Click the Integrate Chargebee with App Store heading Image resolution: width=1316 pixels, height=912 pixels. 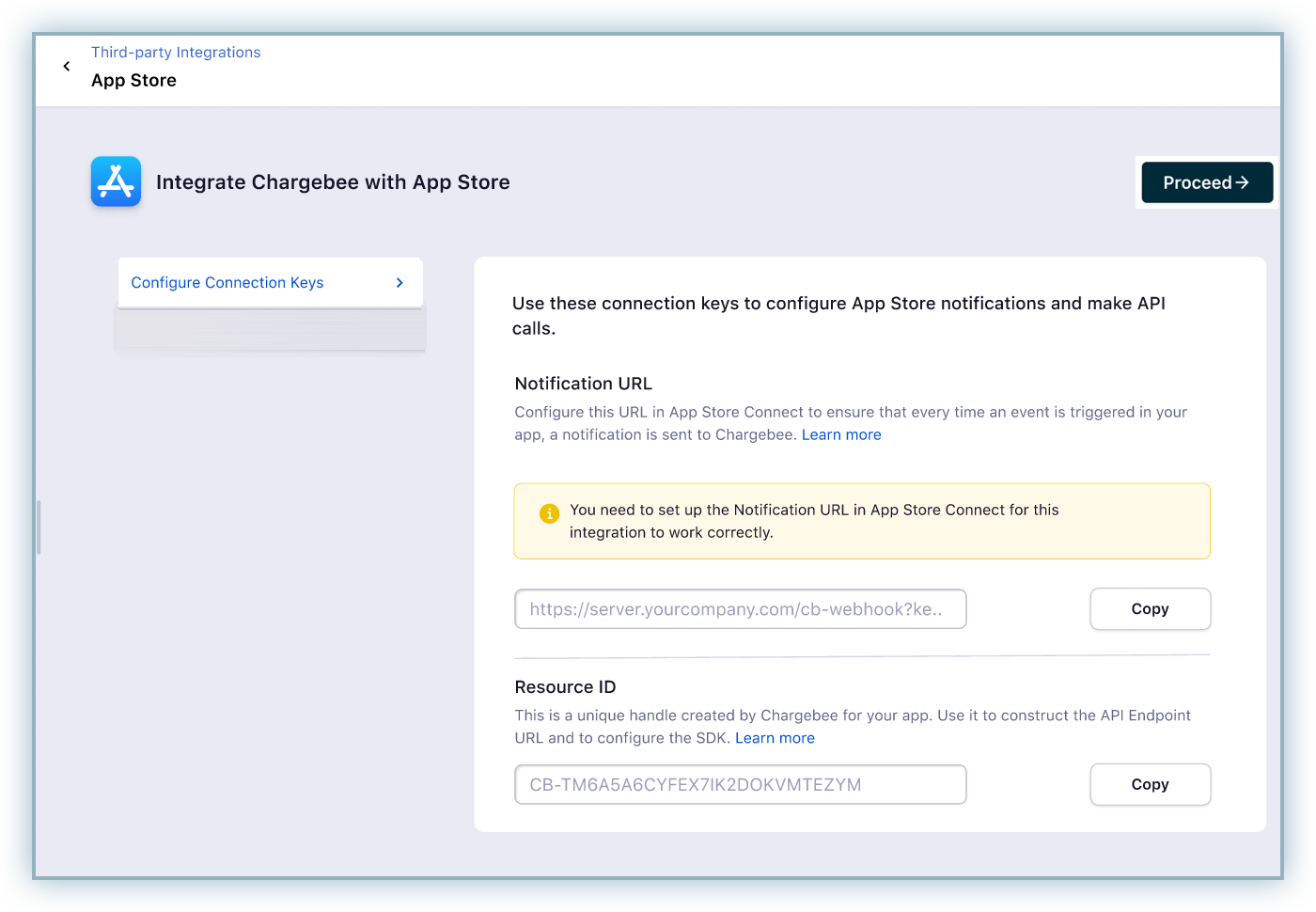click(333, 182)
